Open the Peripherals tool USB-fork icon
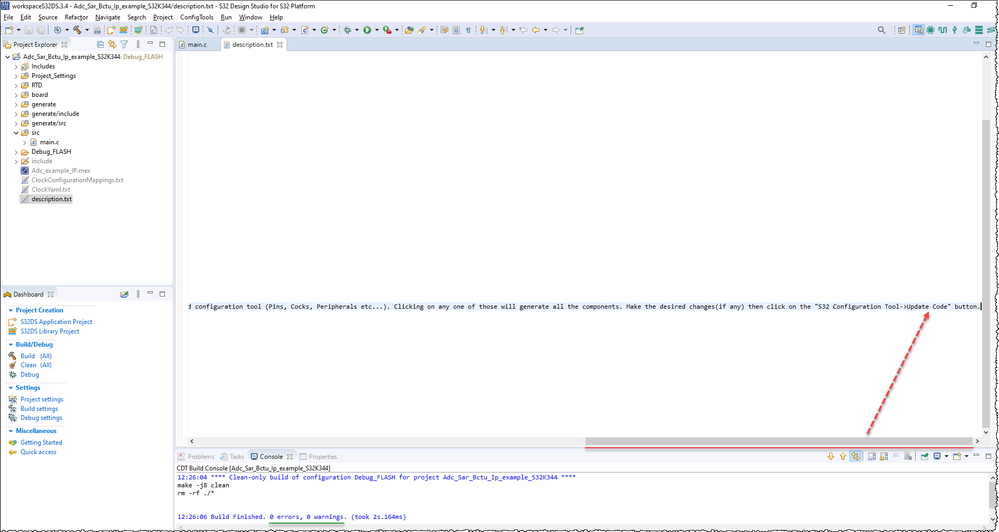Screen dimensions: 999x532 point(954,30)
